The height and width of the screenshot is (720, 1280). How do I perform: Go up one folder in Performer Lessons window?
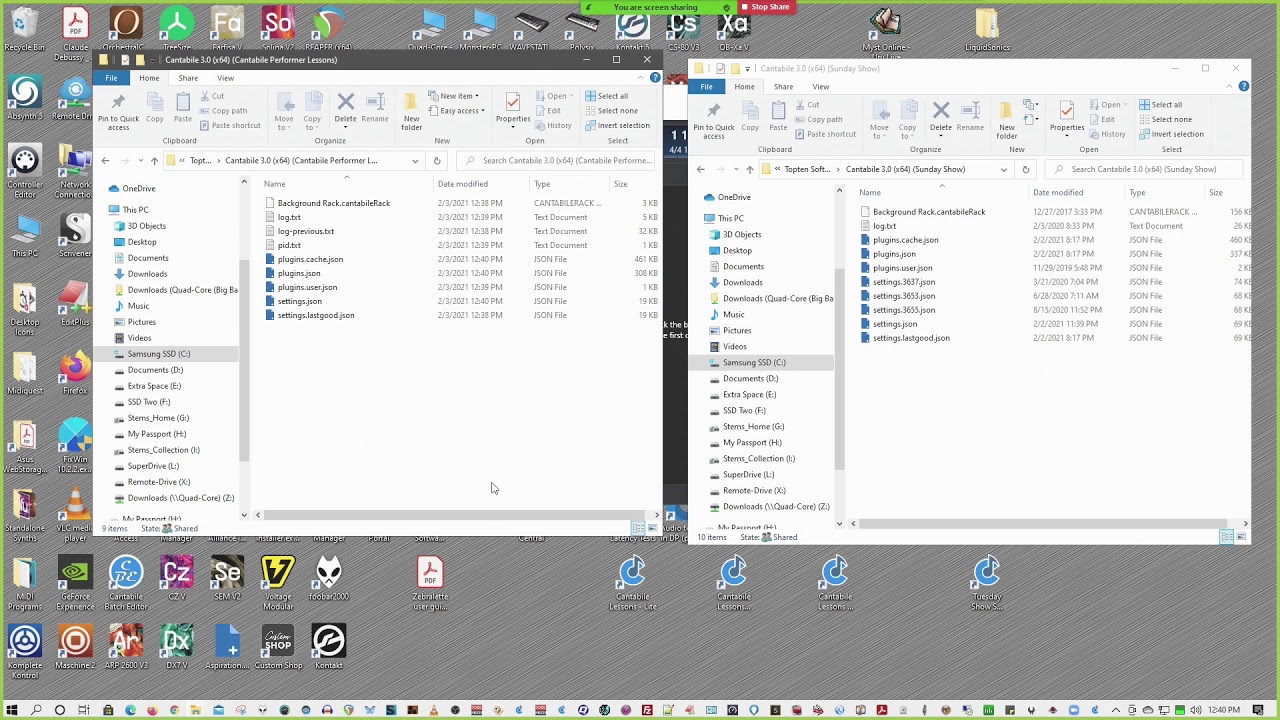coord(154,160)
